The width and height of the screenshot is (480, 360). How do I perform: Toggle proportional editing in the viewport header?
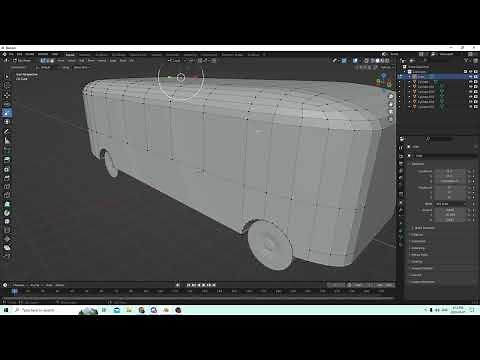213,61
